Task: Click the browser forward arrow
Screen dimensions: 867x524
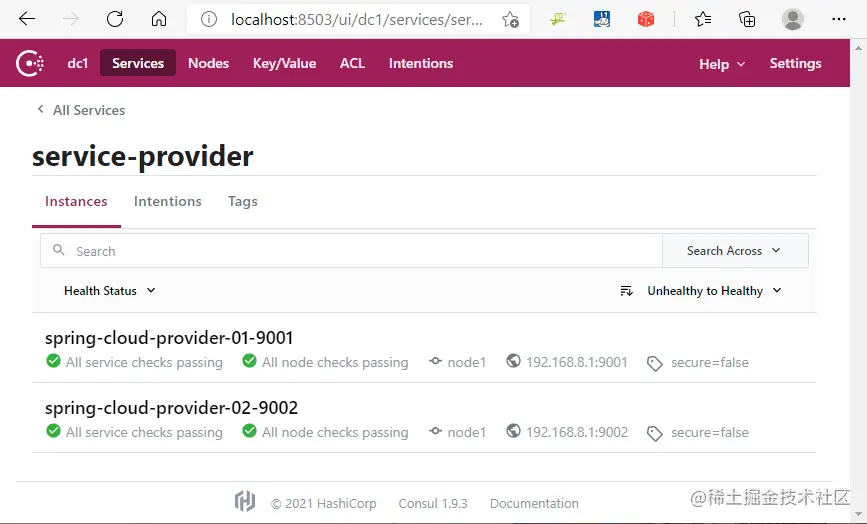Action: [x=71, y=19]
